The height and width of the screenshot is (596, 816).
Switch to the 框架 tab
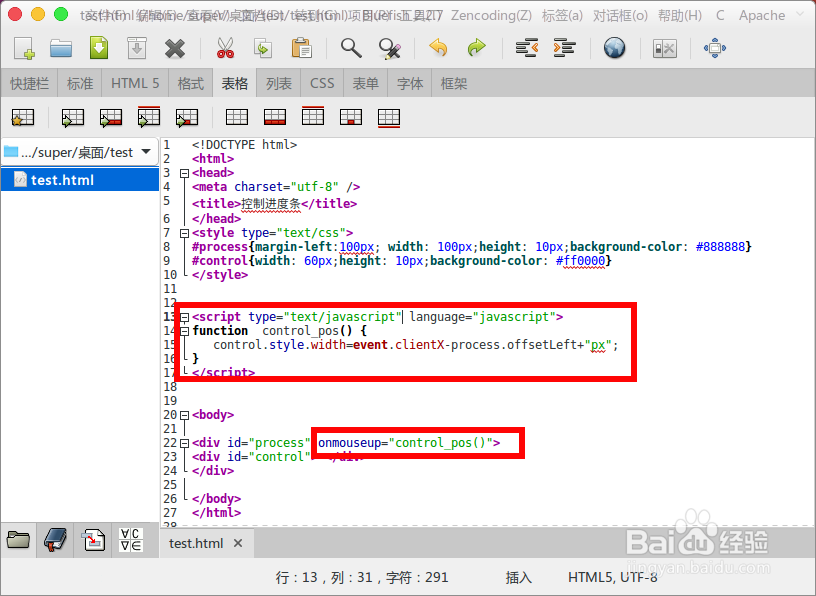click(x=453, y=83)
